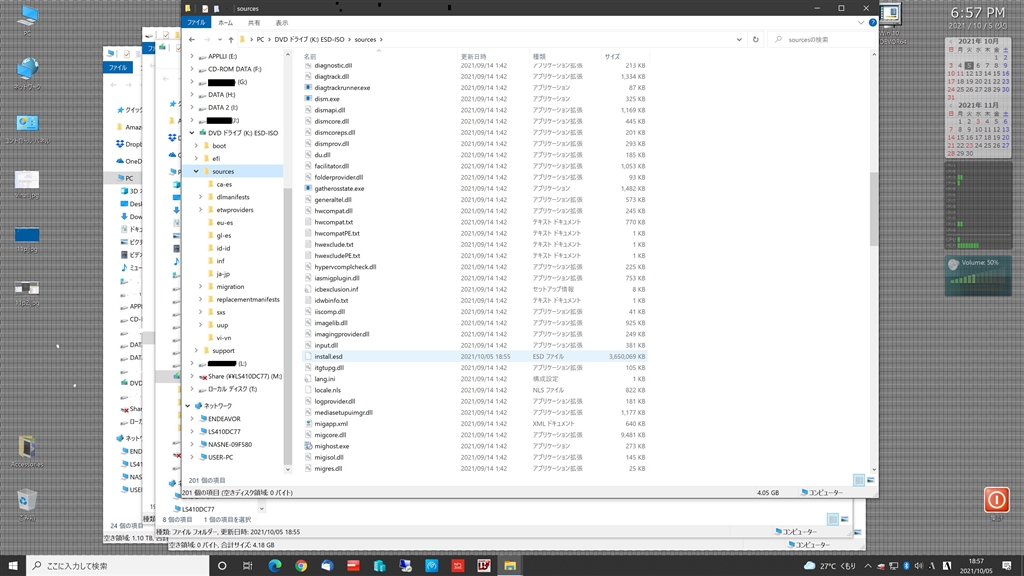Expand the migration folder node

click(x=200, y=287)
